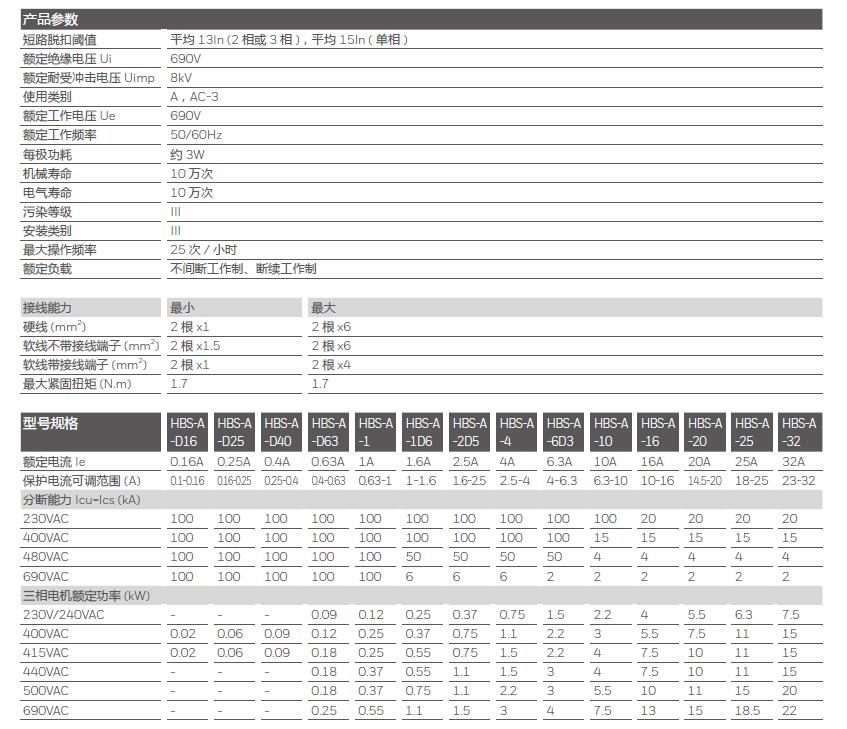The height and width of the screenshot is (729, 847).
Task: Click the 0.16A rated current cell
Action: pyautogui.click(x=187, y=462)
